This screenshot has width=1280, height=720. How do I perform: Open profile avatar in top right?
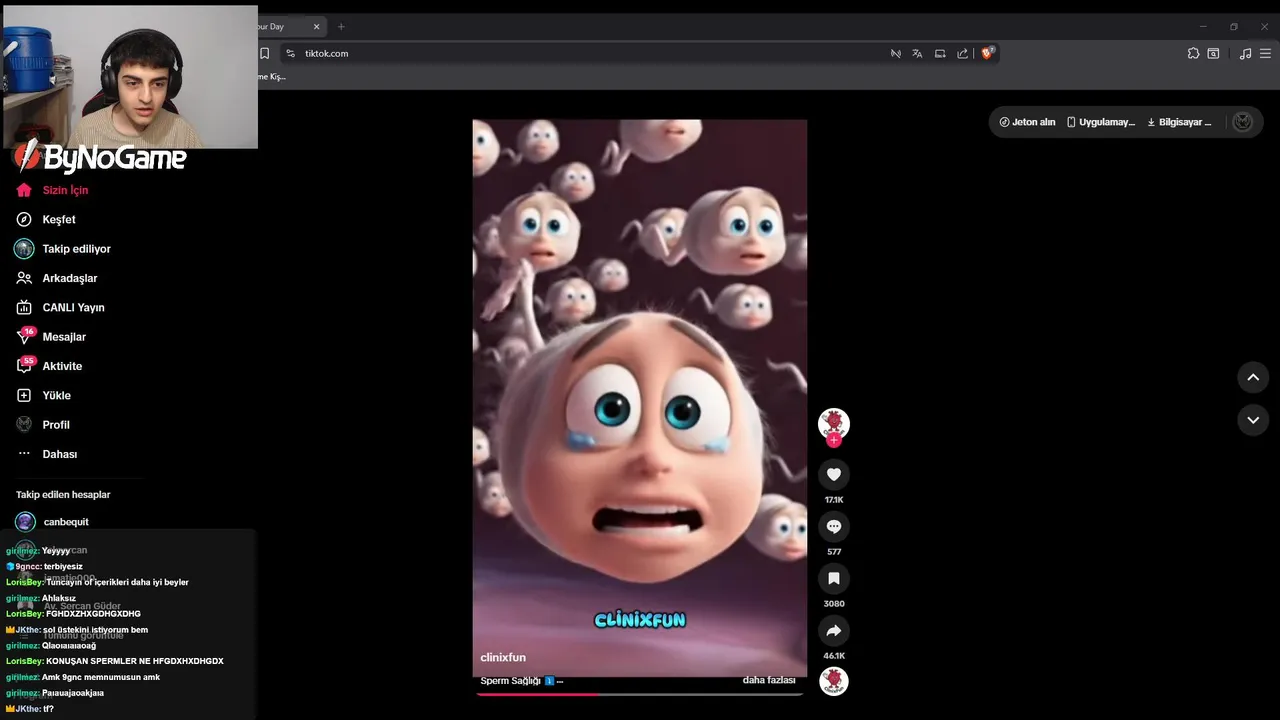1243,122
